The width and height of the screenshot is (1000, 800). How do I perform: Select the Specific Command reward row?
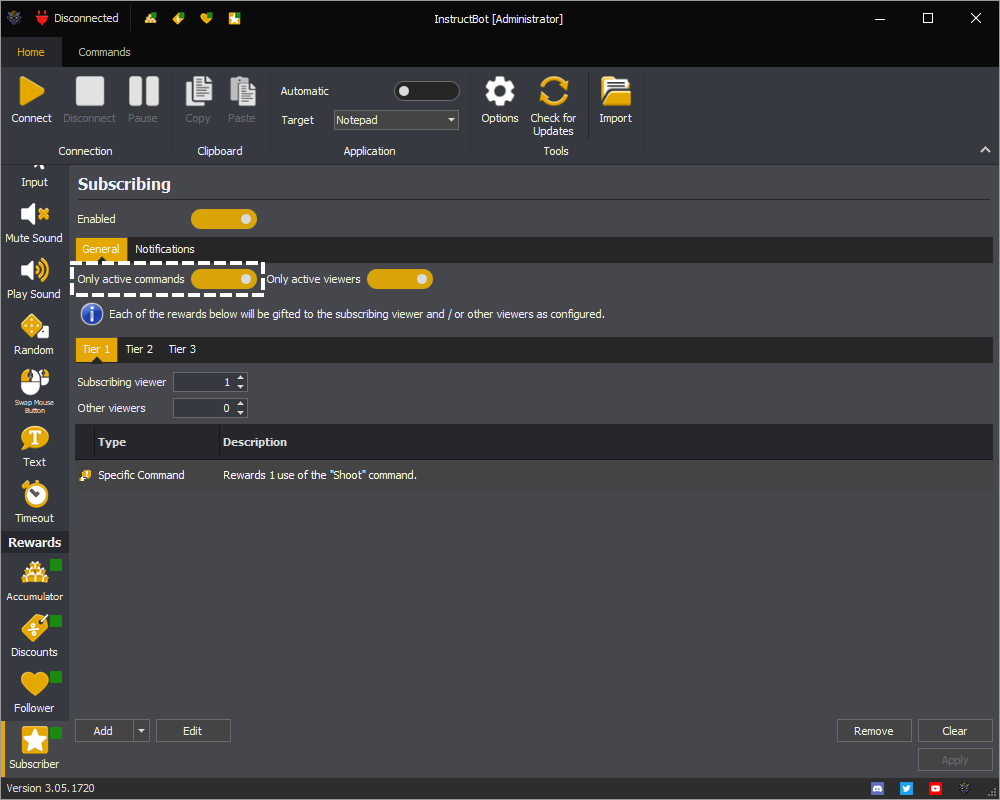click(x=534, y=475)
